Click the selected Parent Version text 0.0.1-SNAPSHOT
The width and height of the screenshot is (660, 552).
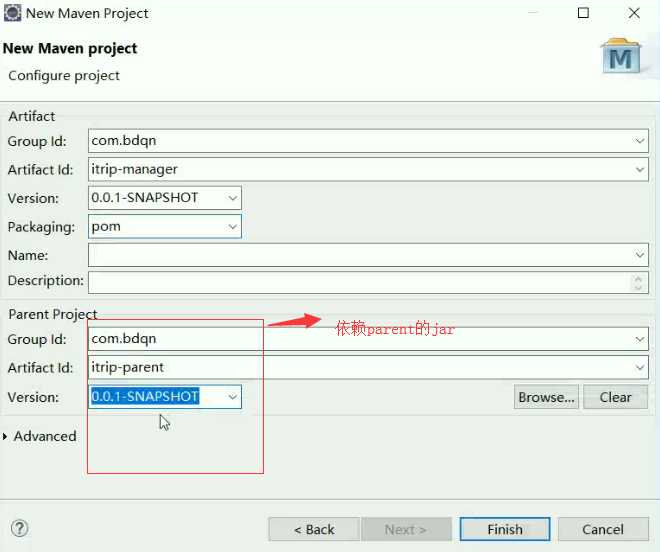pyautogui.click(x=145, y=396)
